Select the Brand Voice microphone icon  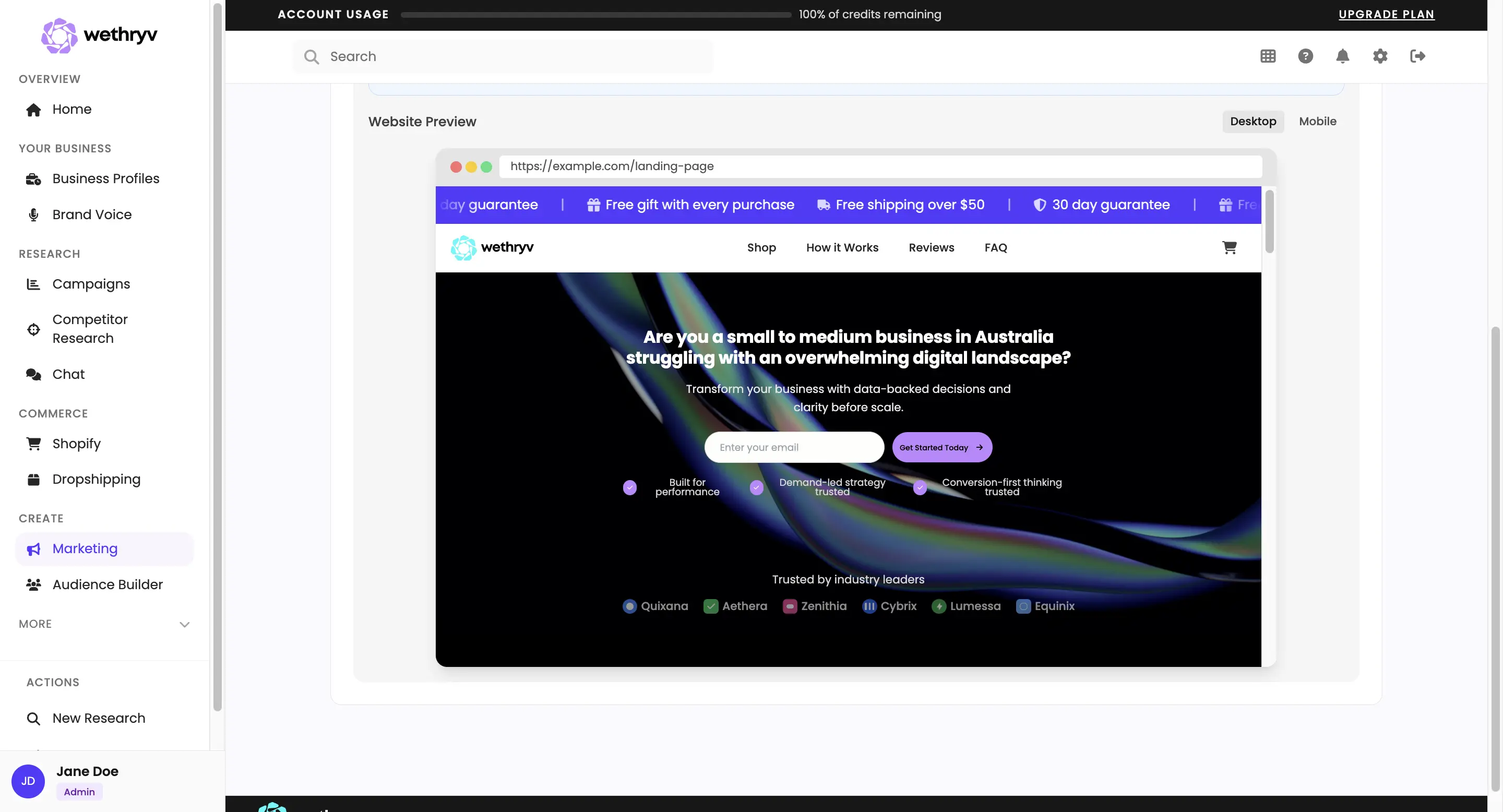click(33, 214)
